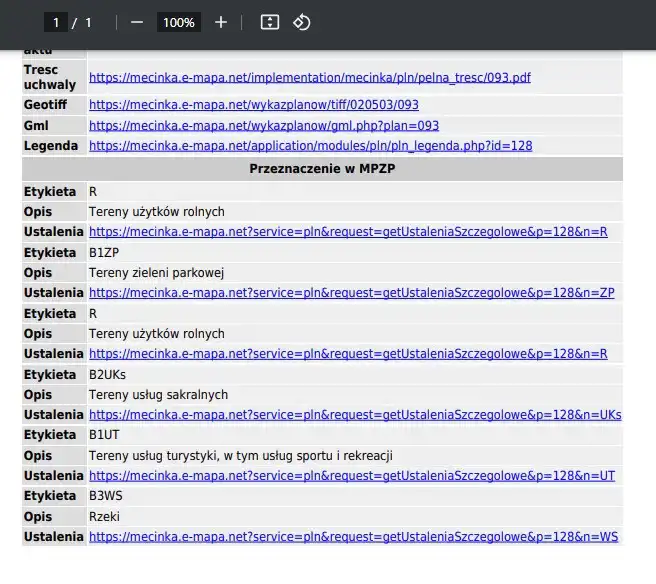The image size is (656, 584).
Task: Click the Przeznaczenie w MPZP header
Action: pyautogui.click(x=321, y=169)
